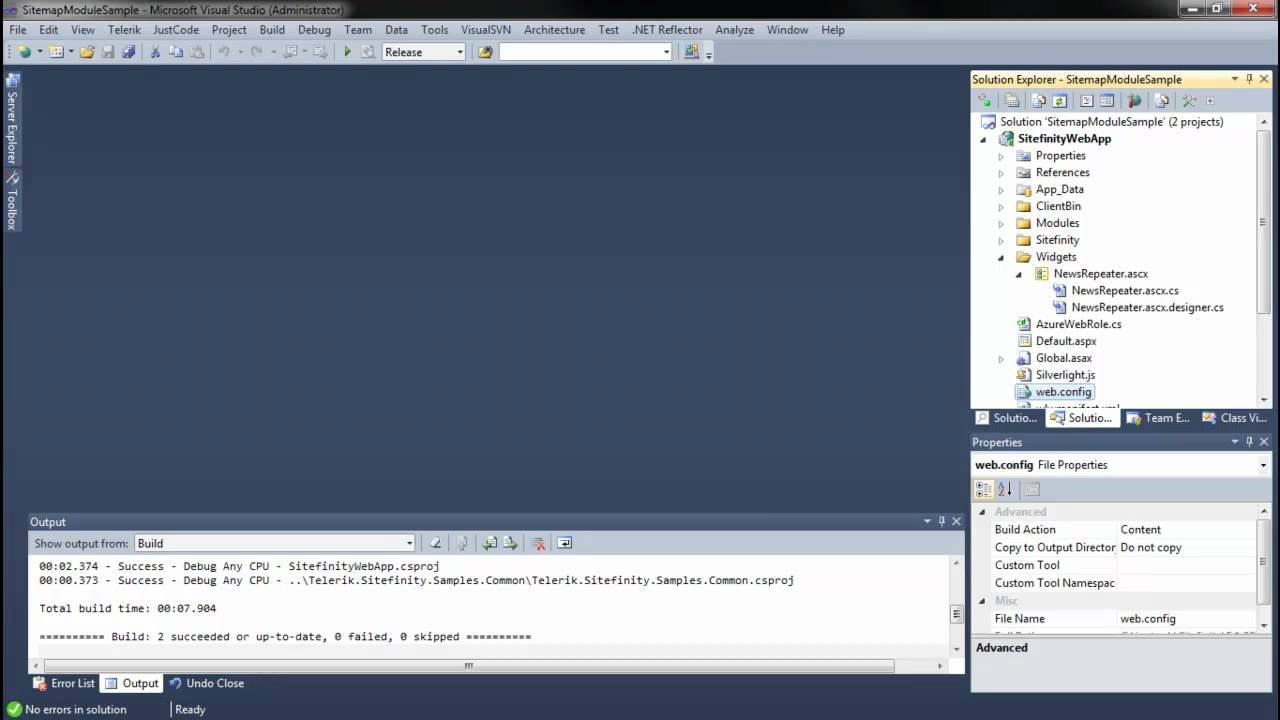
Task: Click Alphabetical sort icon in Properties panel
Action: click(x=1005, y=489)
